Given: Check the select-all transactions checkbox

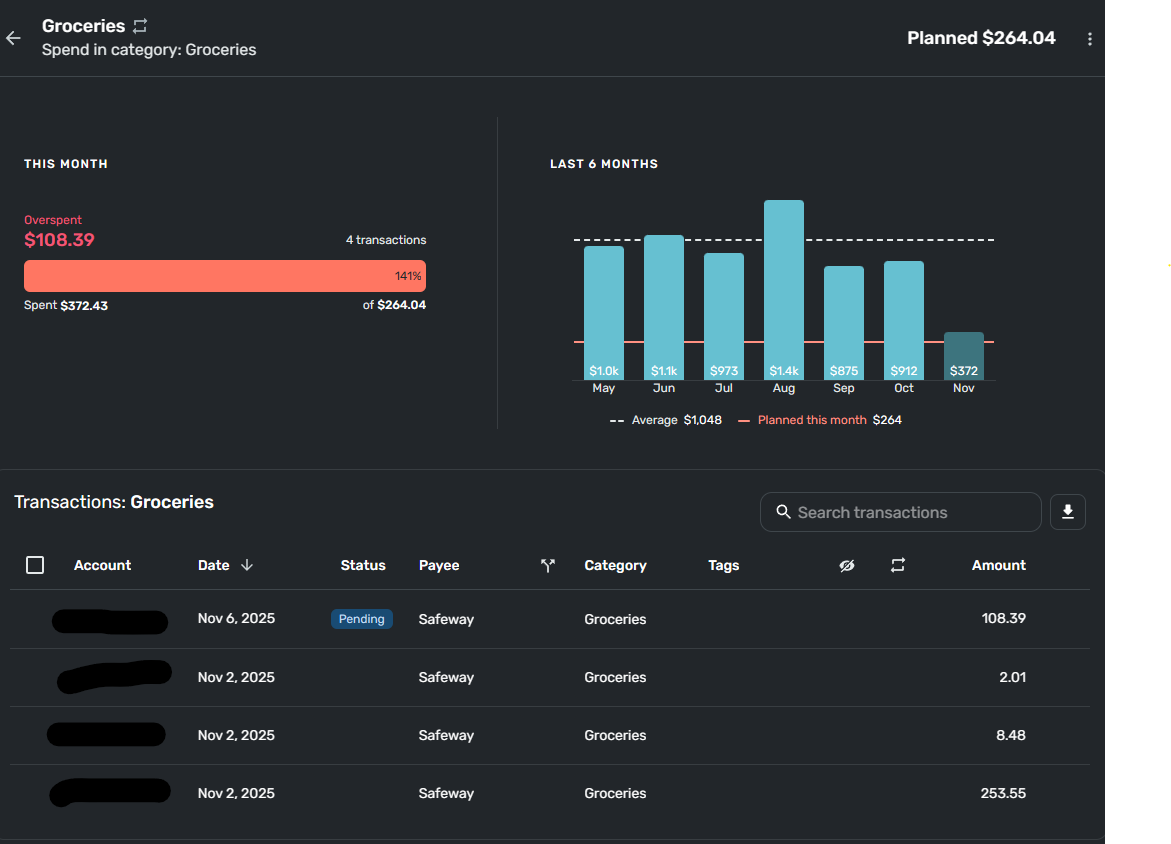Looking at the screenshot, I should coord(35,565).
